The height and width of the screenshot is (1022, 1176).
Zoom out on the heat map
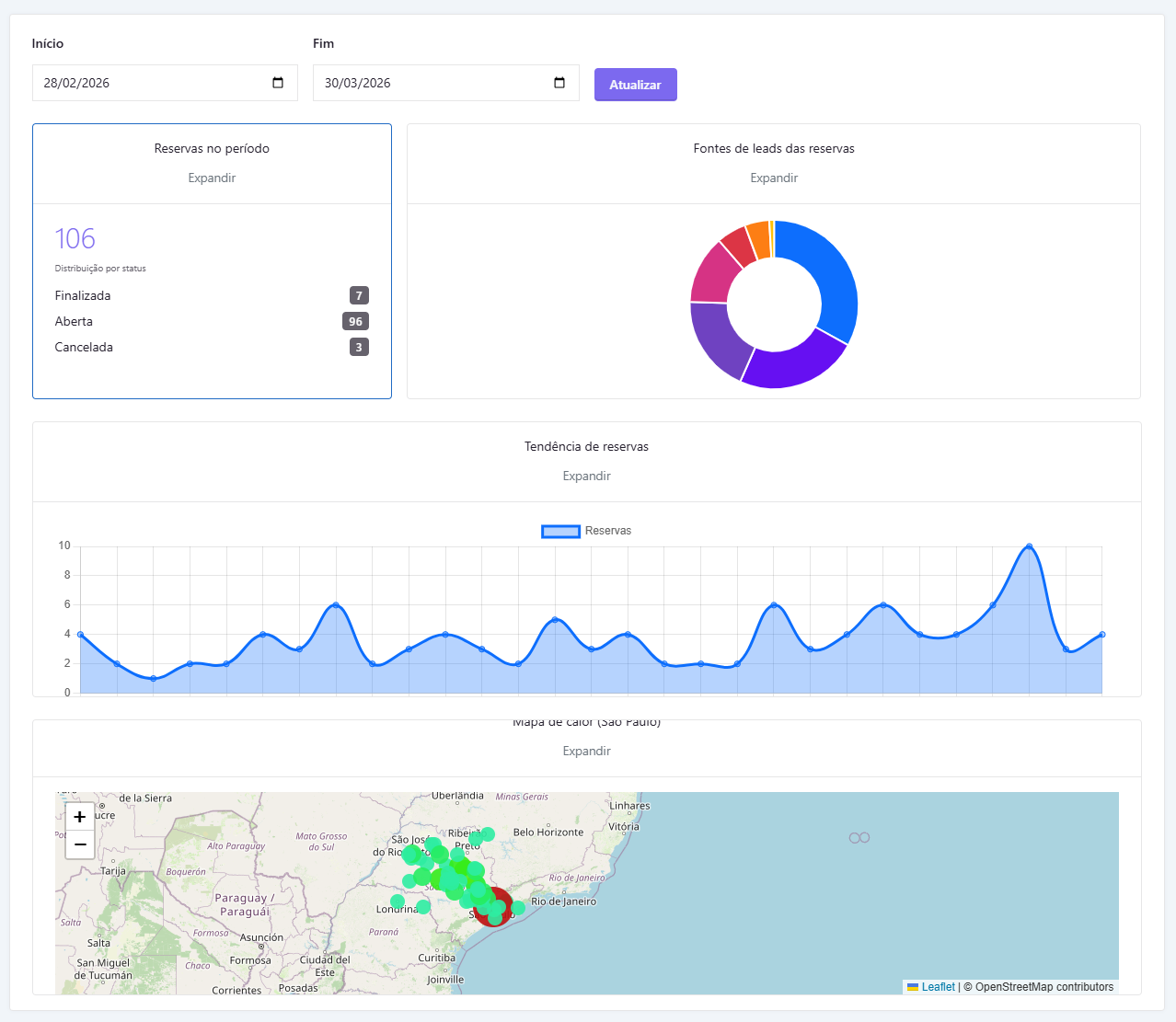click(80, 844)
